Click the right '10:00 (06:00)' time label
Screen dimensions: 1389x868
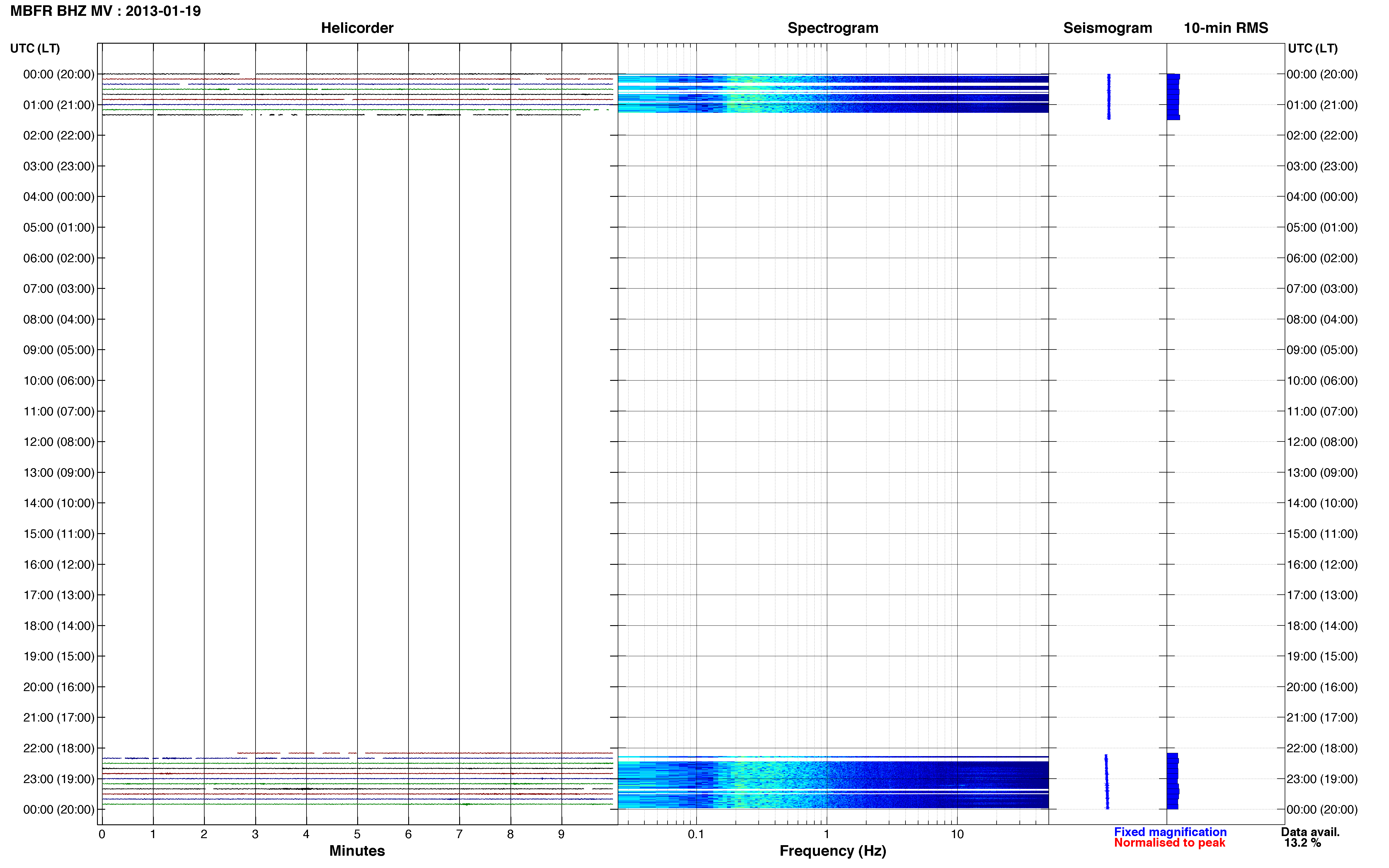pos(1322,381)
